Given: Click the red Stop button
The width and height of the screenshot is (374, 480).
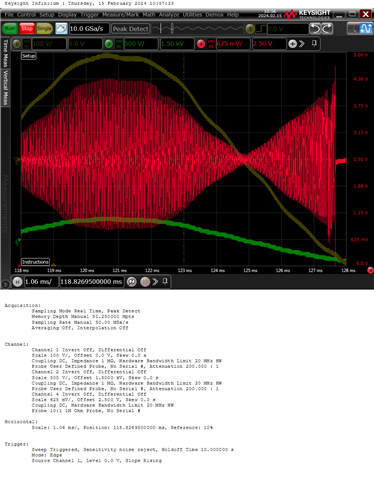Looking at the screenshot, I should 27,29.
